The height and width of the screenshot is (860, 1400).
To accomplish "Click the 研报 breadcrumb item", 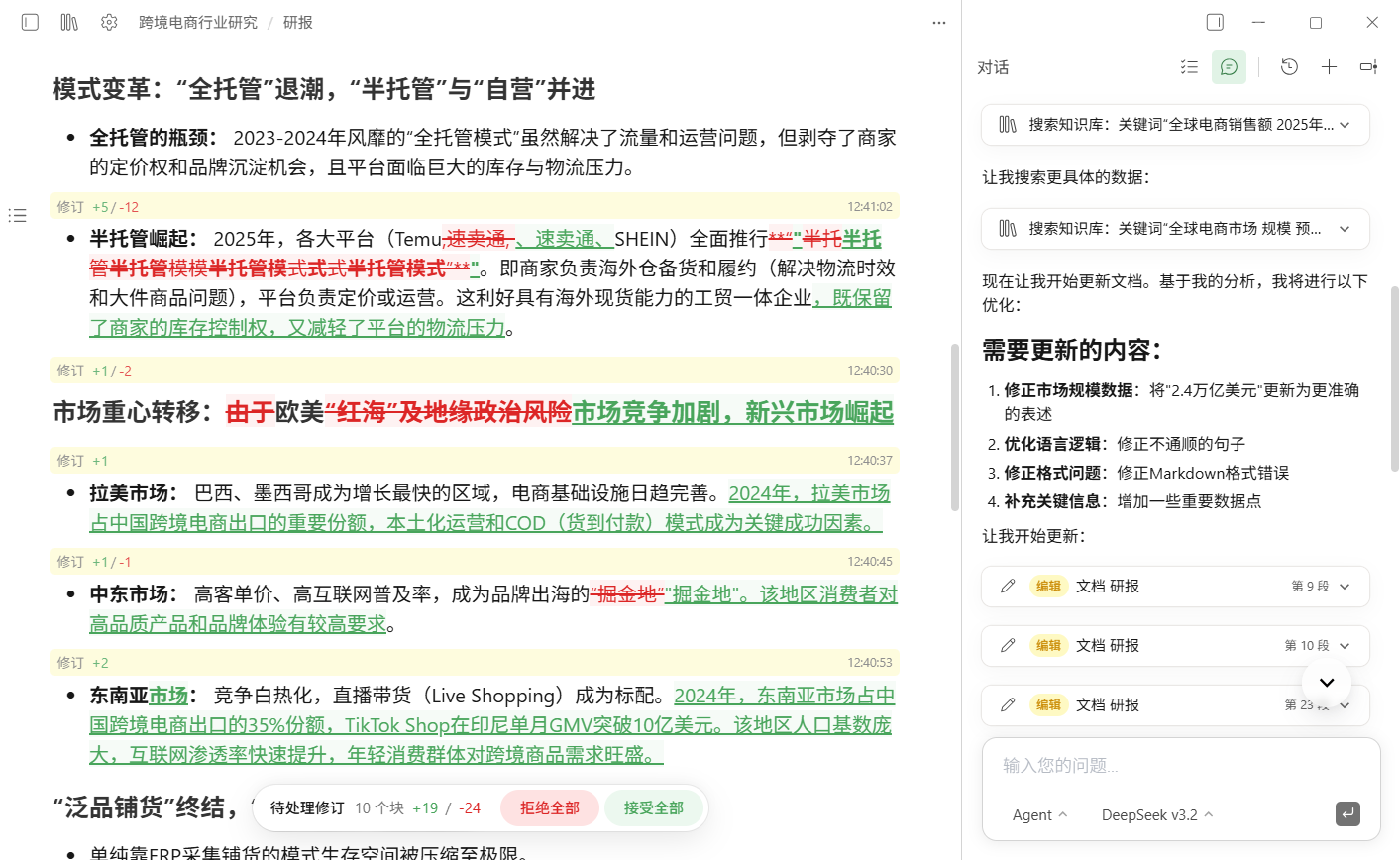I will pyautogui.click(x=297, y=22).
